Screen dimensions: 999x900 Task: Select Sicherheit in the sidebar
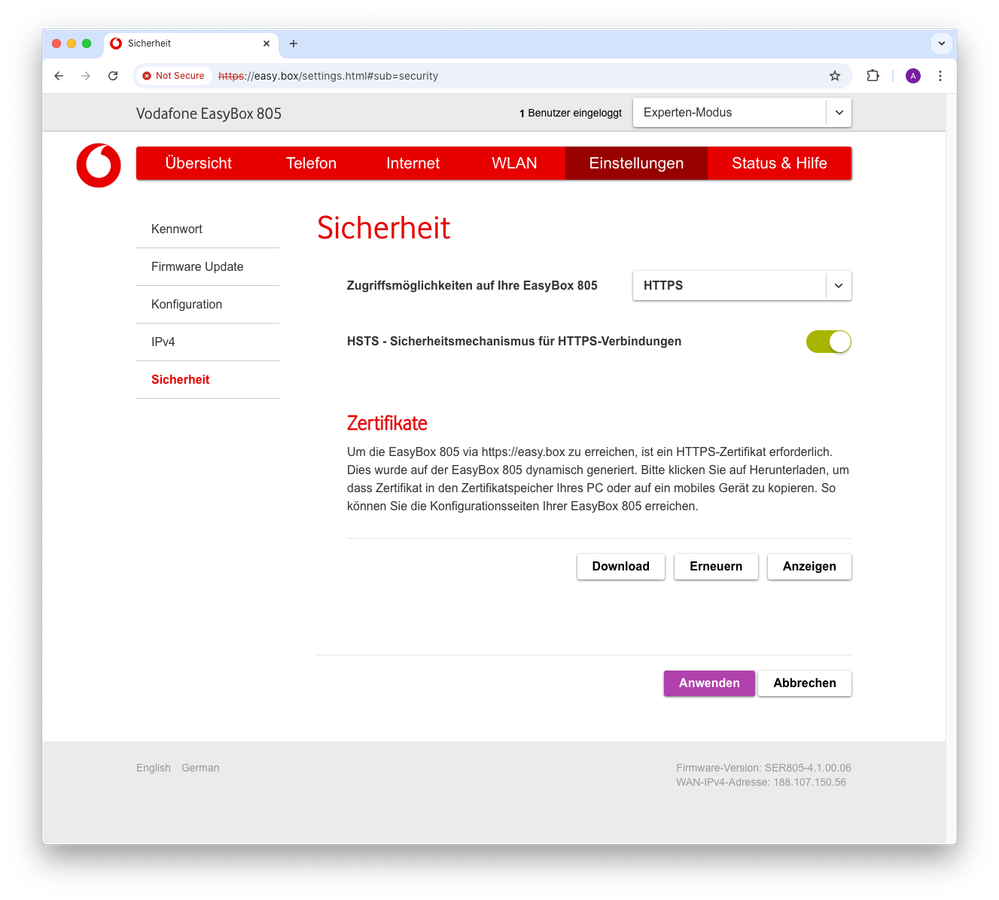click(x=208, y=379)
